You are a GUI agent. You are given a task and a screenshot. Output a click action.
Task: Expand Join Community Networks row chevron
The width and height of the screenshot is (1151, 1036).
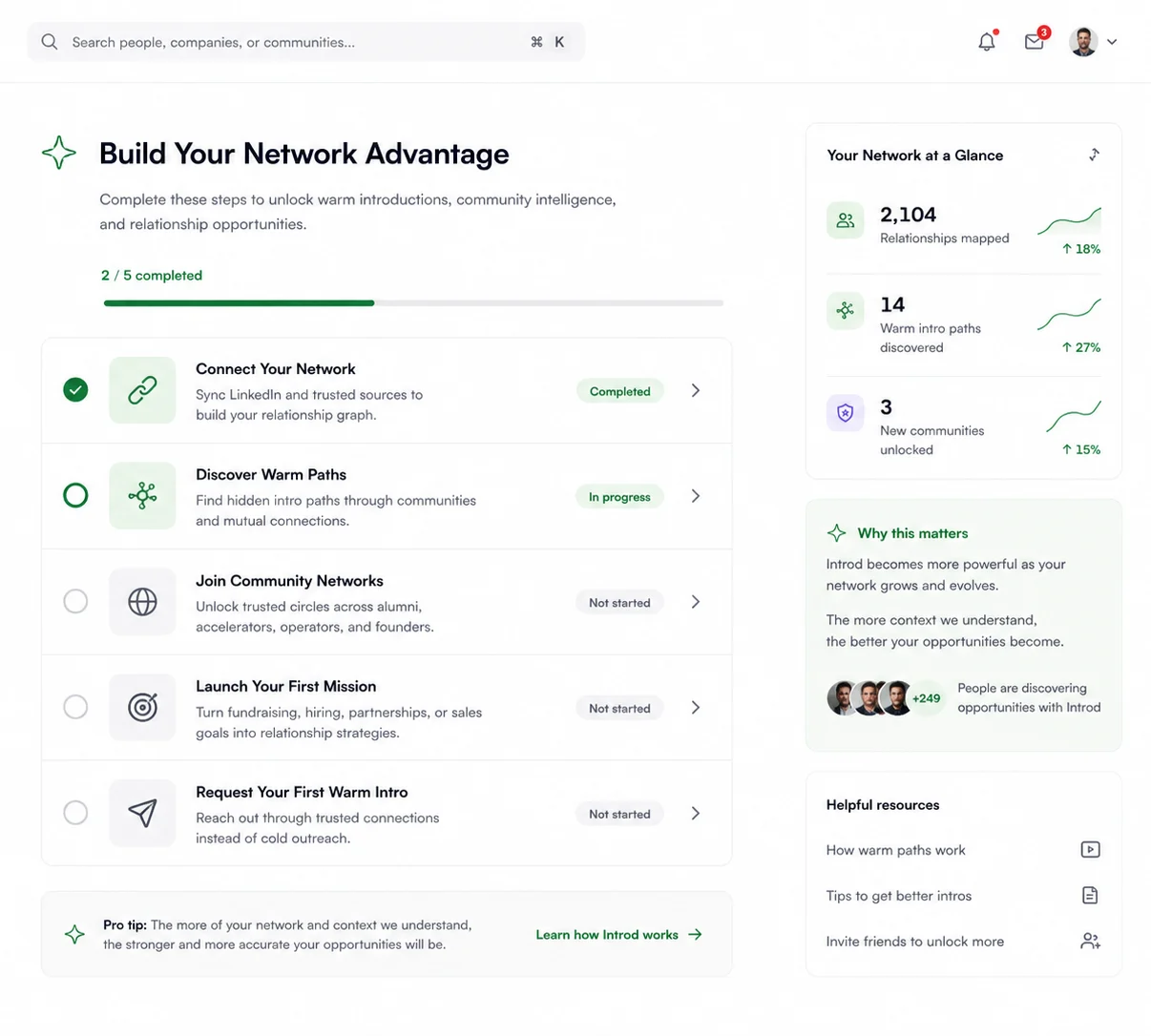click(x=696, y=602)
